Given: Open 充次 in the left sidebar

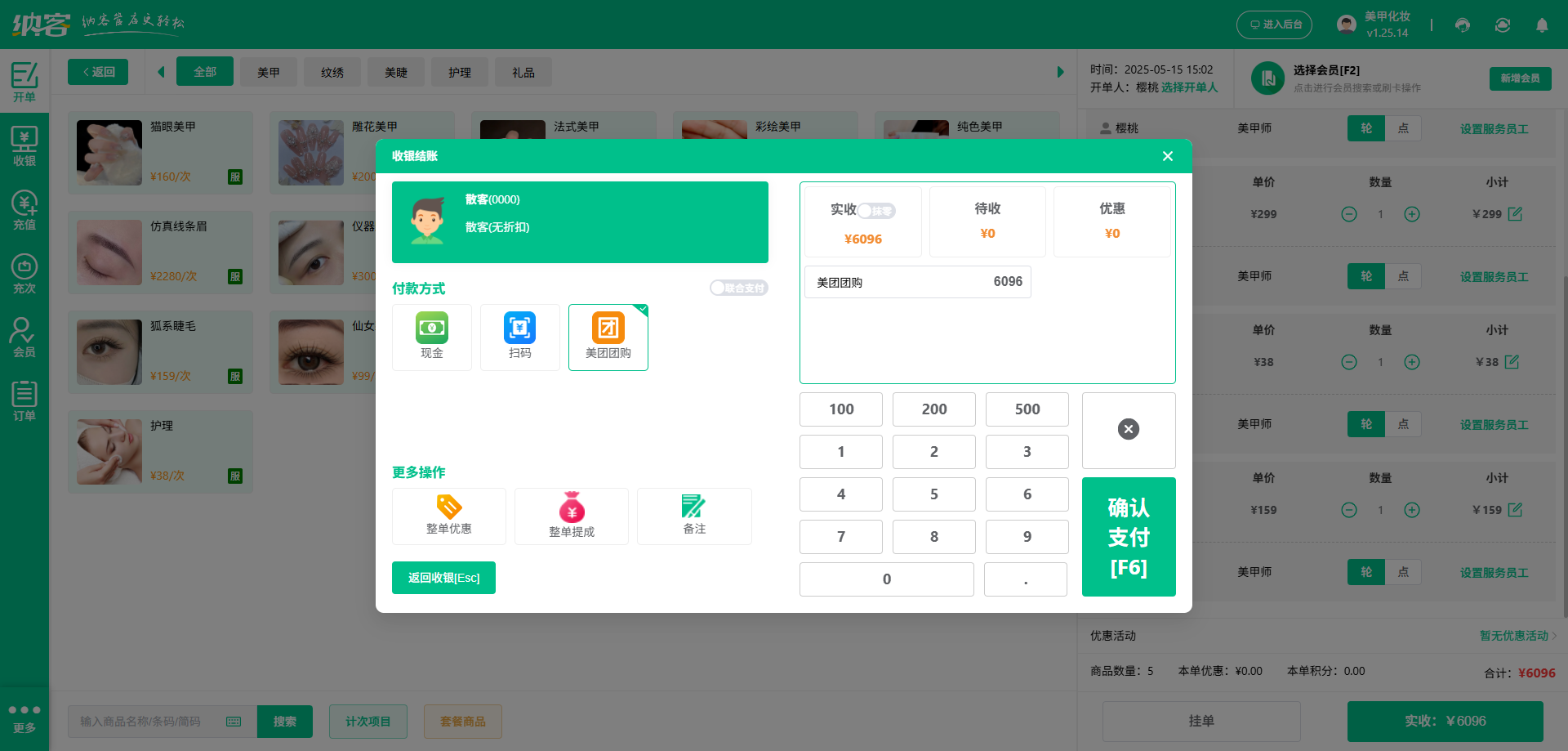Looking at the screenshot, I should pyautogui.click(x=24, y=274).
